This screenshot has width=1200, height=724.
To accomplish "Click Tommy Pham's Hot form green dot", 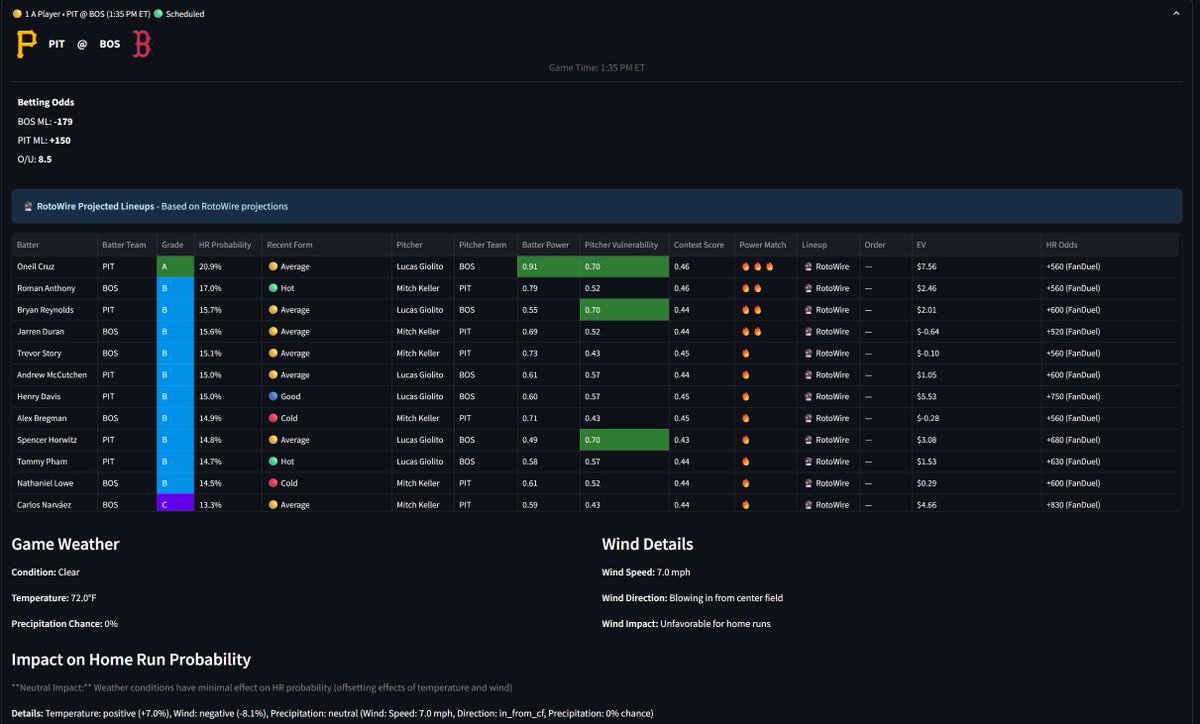I will (x=273, y=462).
